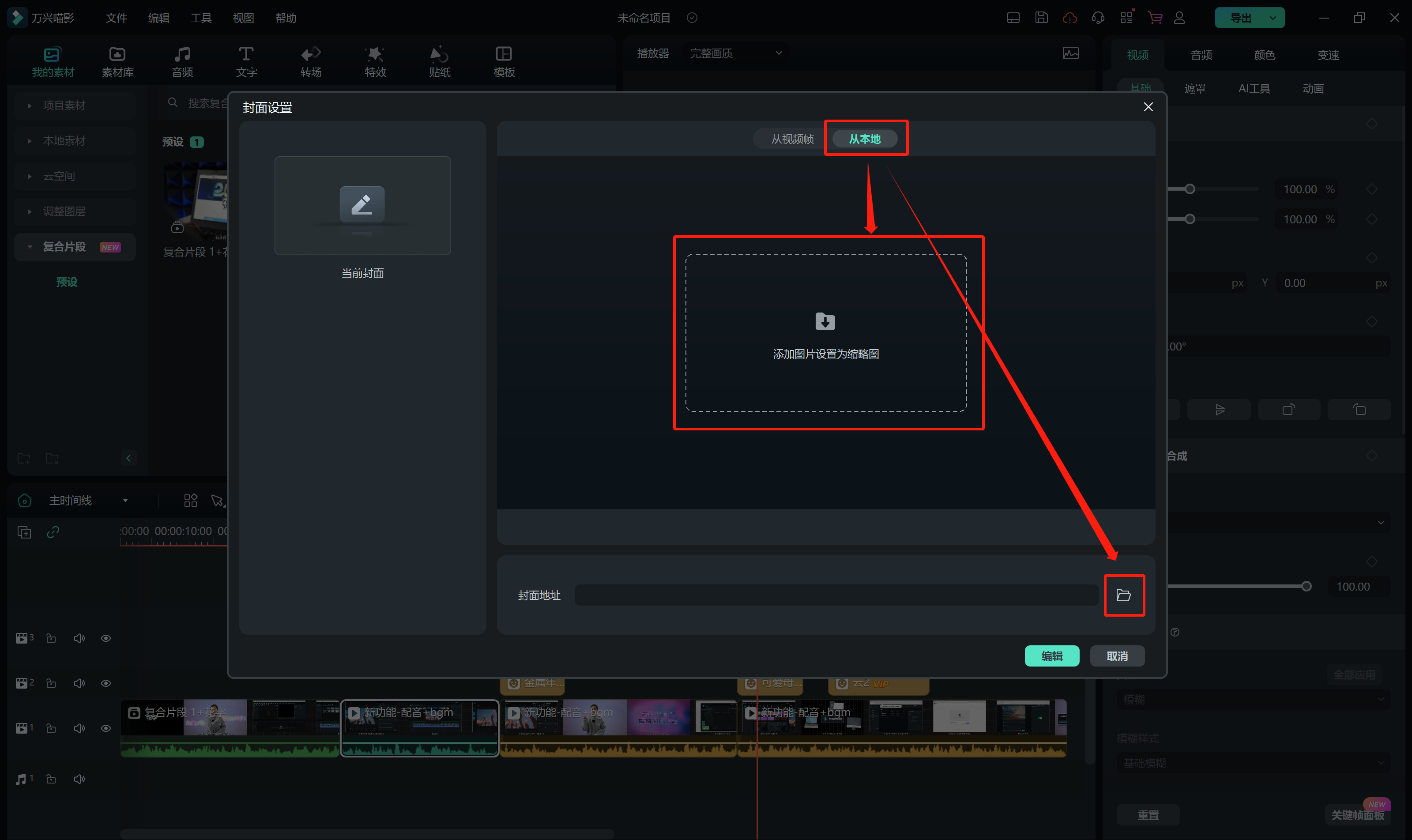Expand the 项目素材 tree item
Image resolution: width=1412 pixels, height=840 pixels.
(30, 105)
